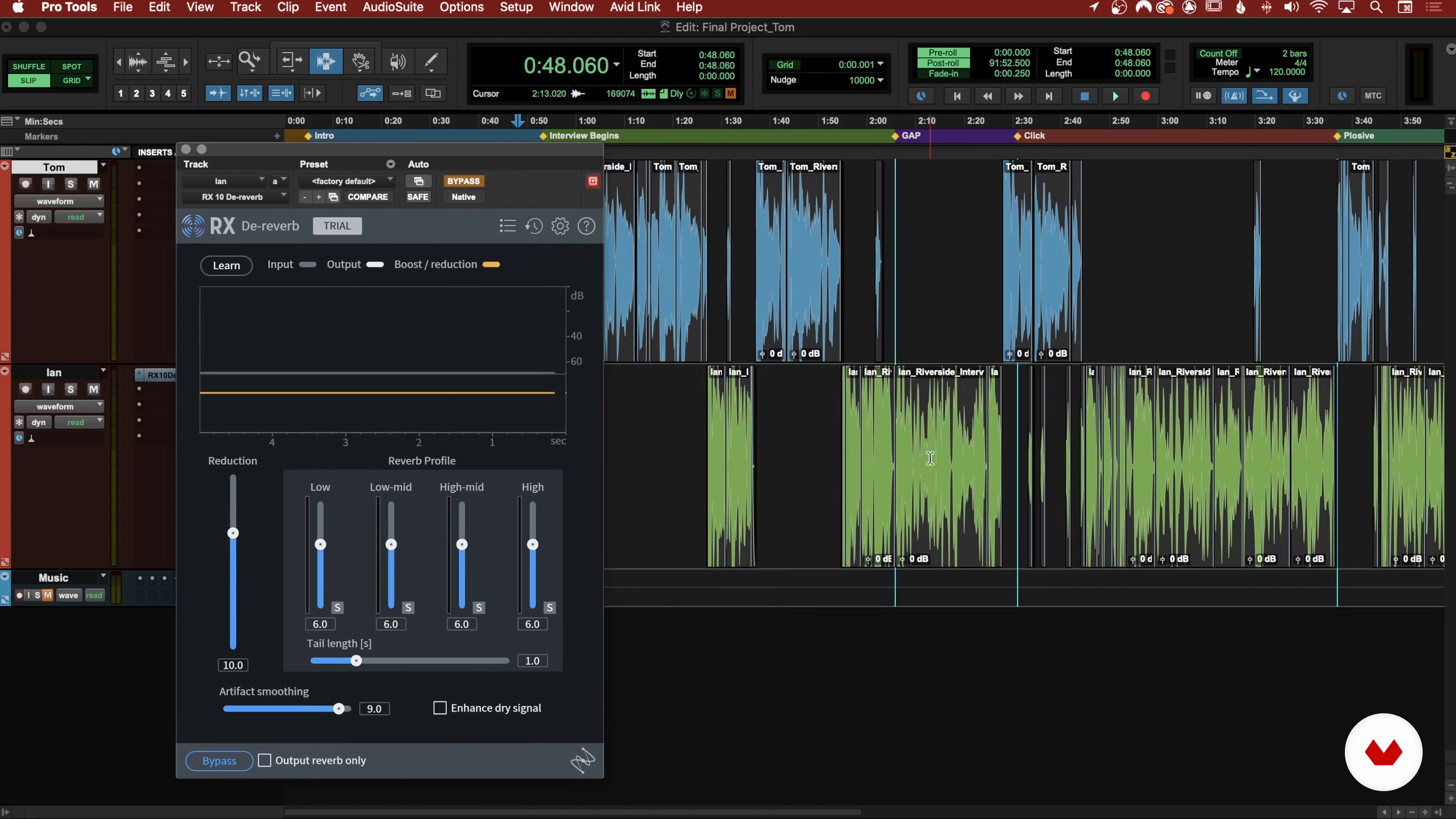1456x819 pixels.
Task: Select the Scrubber speaker tool
Action: [x=397, y=61]
